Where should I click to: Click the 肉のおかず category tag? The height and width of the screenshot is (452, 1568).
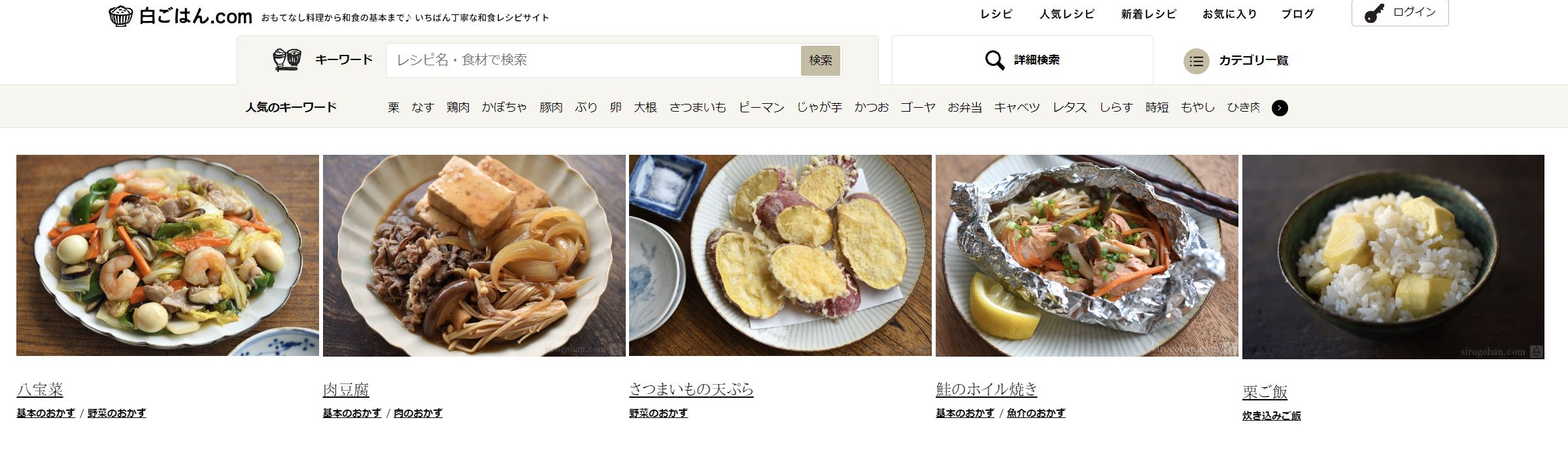[418, 413]
